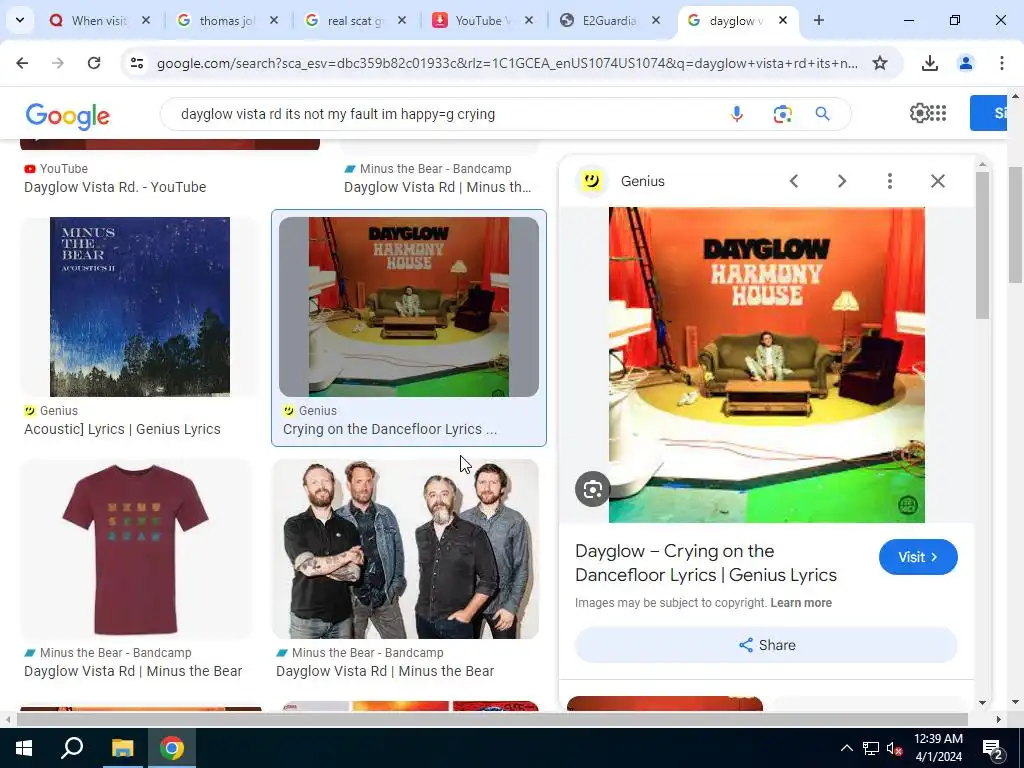The height and width of the screenshot is (768, 1024).
Task: Open File Explorer from taskbar
Action: click(122, 748)
